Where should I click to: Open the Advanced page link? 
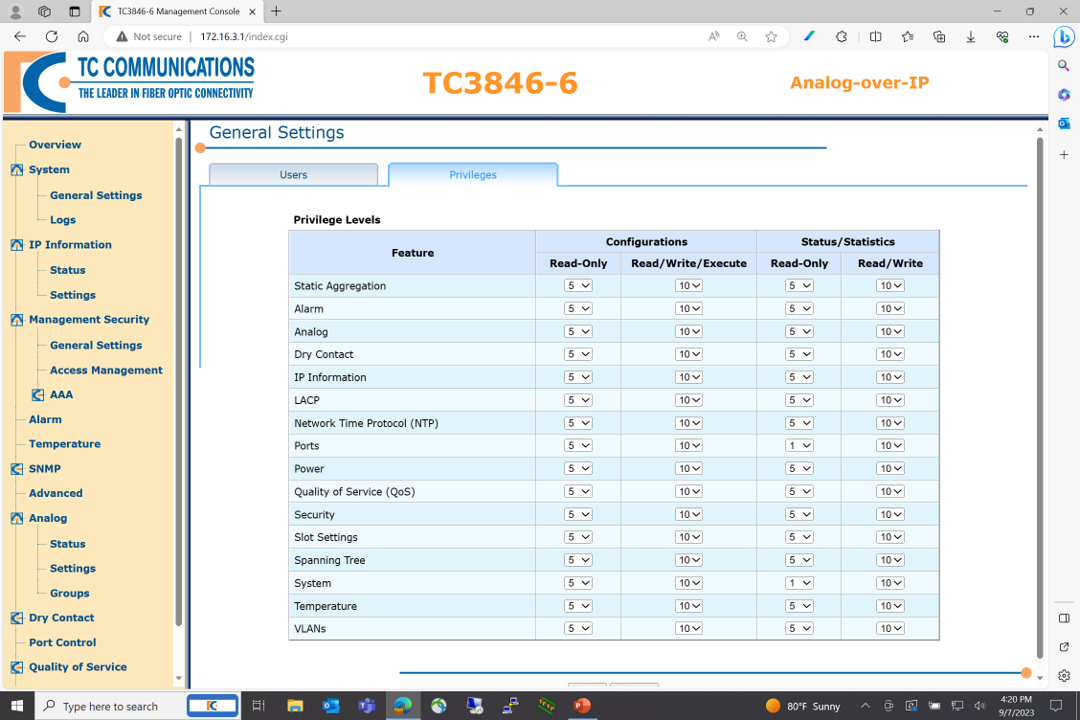point(56,493)
